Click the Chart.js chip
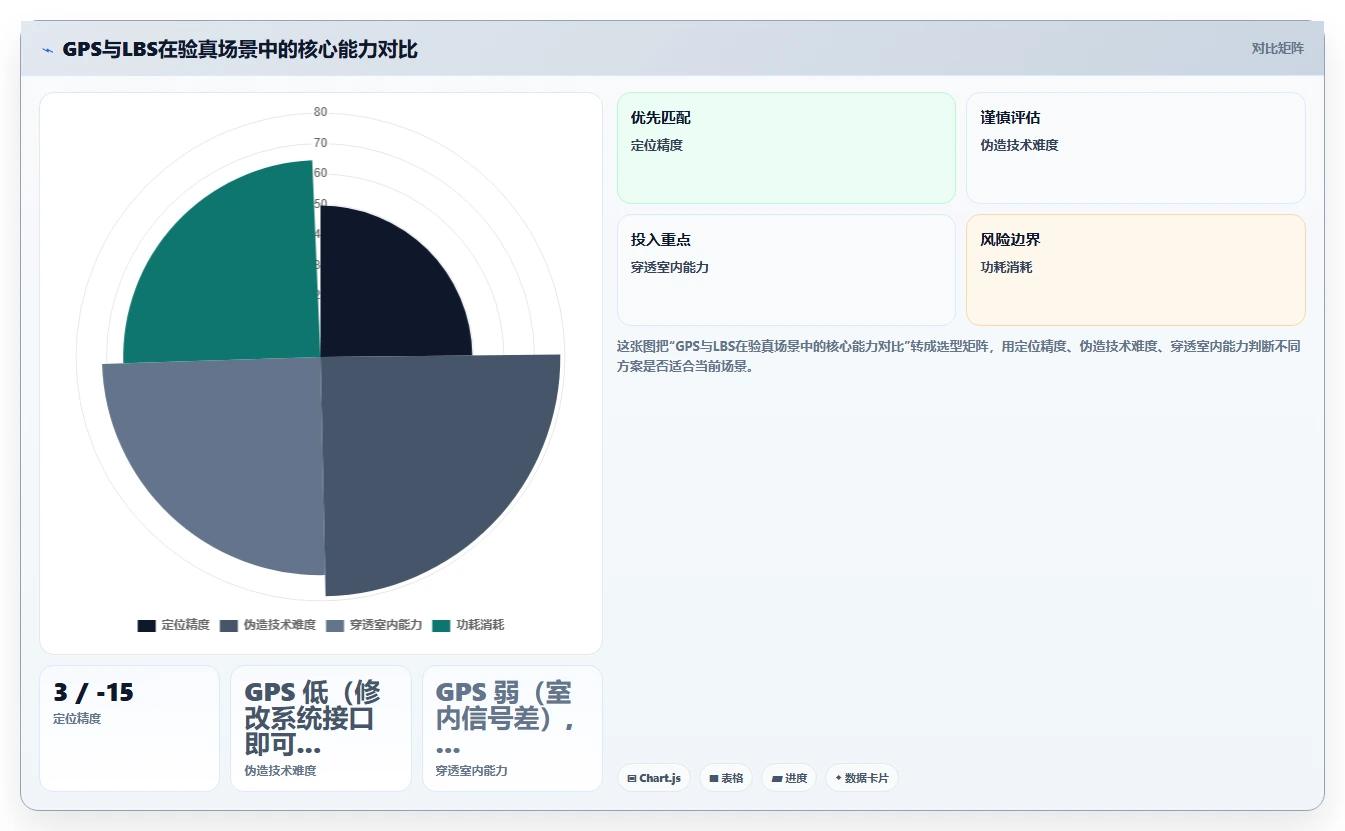1345x831 pixels. tap(654, 778)
